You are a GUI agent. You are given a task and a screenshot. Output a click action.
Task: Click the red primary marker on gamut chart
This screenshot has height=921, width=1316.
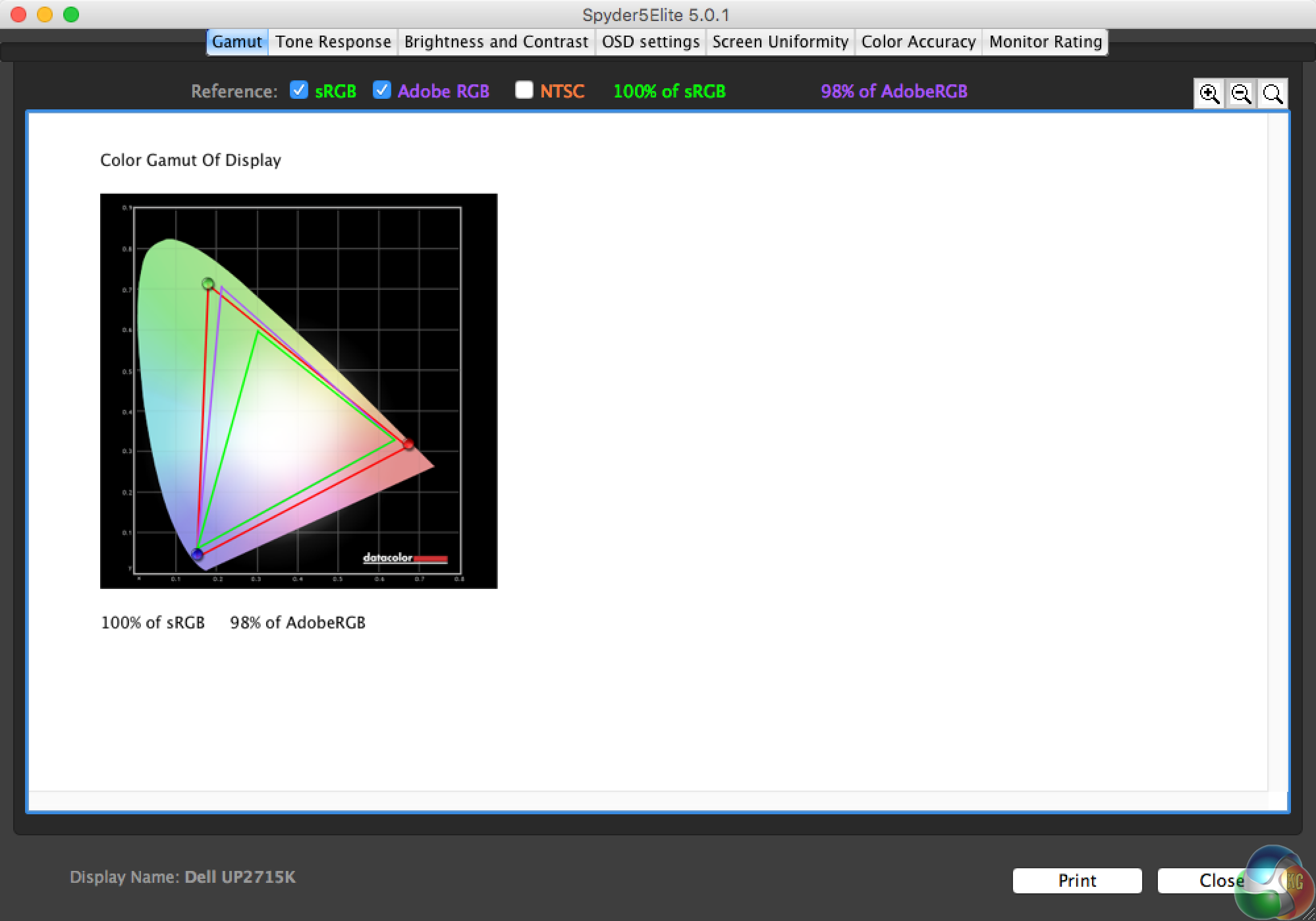point(408,445)
